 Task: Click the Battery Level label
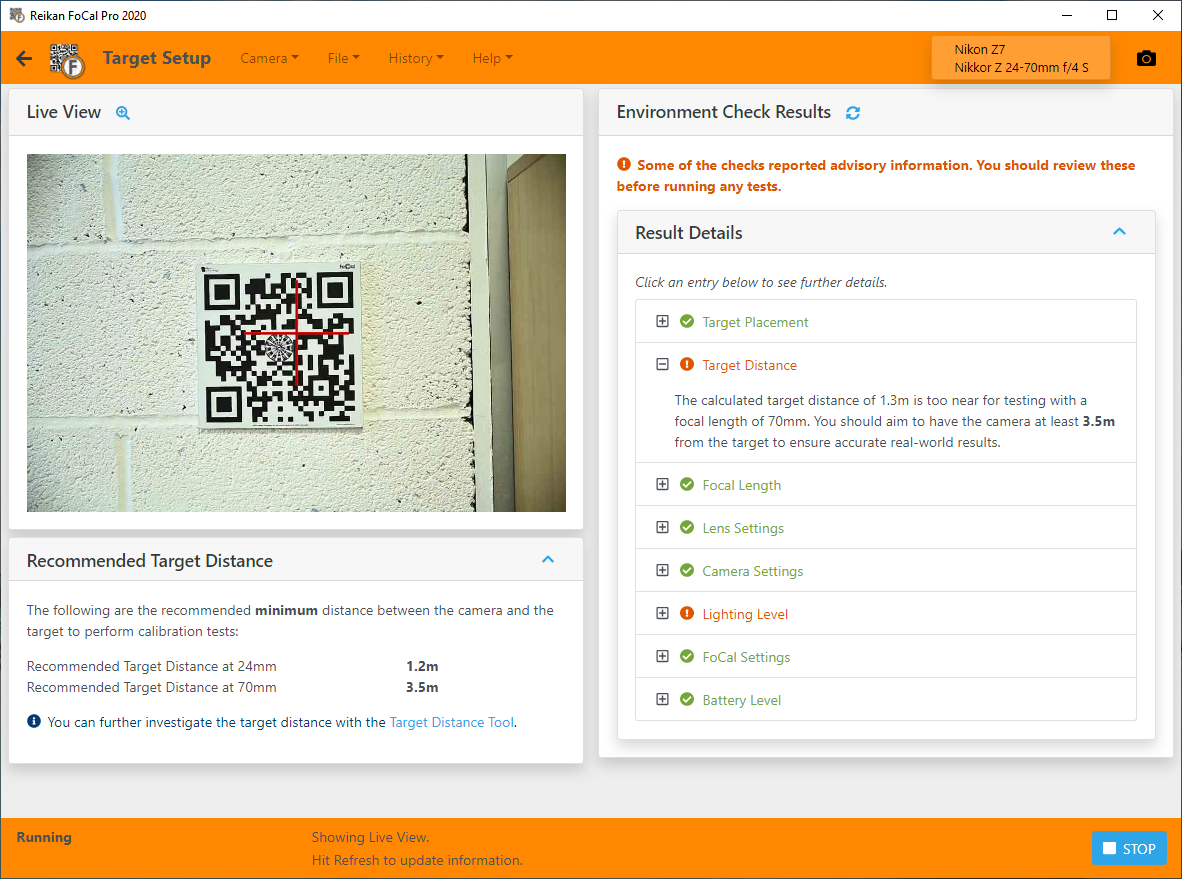pyautogui.click(x=742, y=700)
